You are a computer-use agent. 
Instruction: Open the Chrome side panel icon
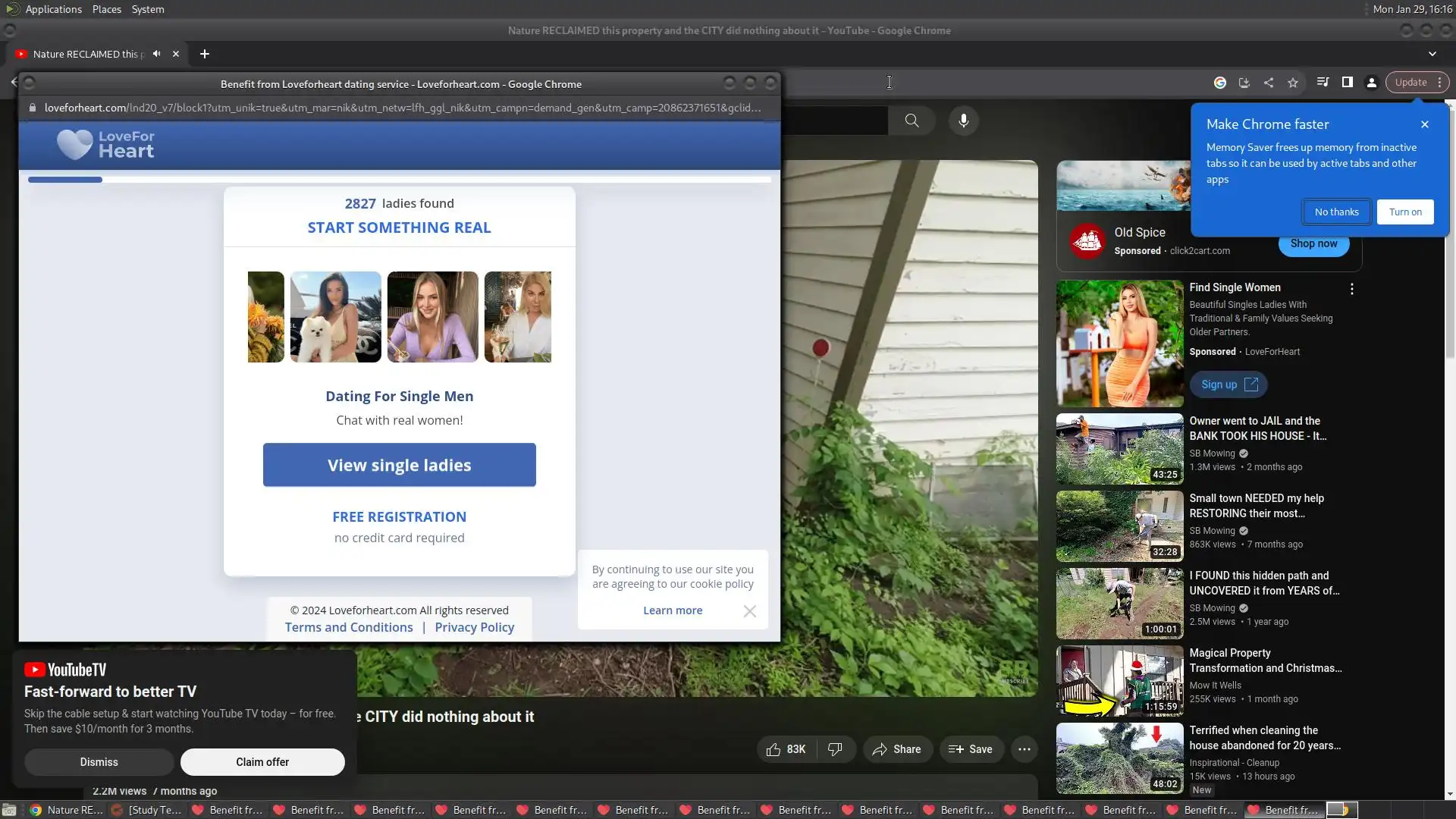(x=1348, y=82)
